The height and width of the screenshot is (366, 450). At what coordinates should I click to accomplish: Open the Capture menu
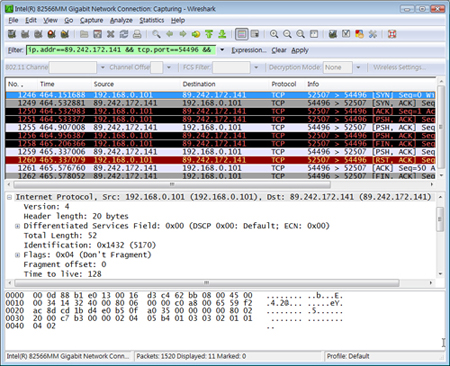point(91,20)
